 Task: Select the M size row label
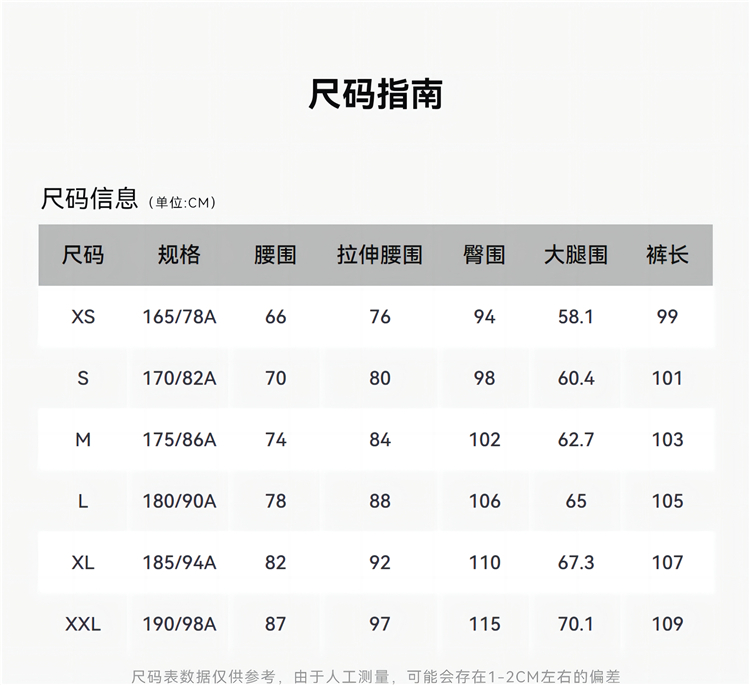click(83, 440)
